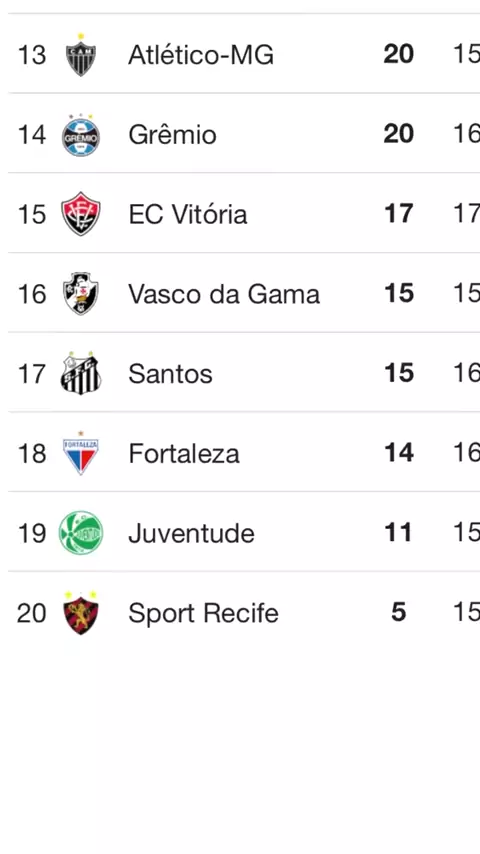The width and height of the screenshot is (480, 854).
Task: Select the EC Vitória crest icon
Action: pyautogui.click(x=81, y=214)
